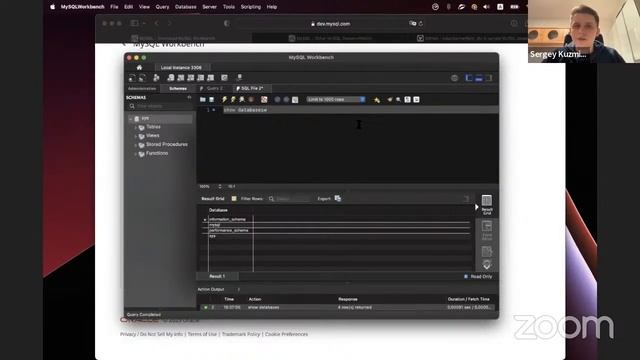Toggle the result grid wrap icon beside Result Grid label
Screen dimensions: 640x360
pos(234,198)
